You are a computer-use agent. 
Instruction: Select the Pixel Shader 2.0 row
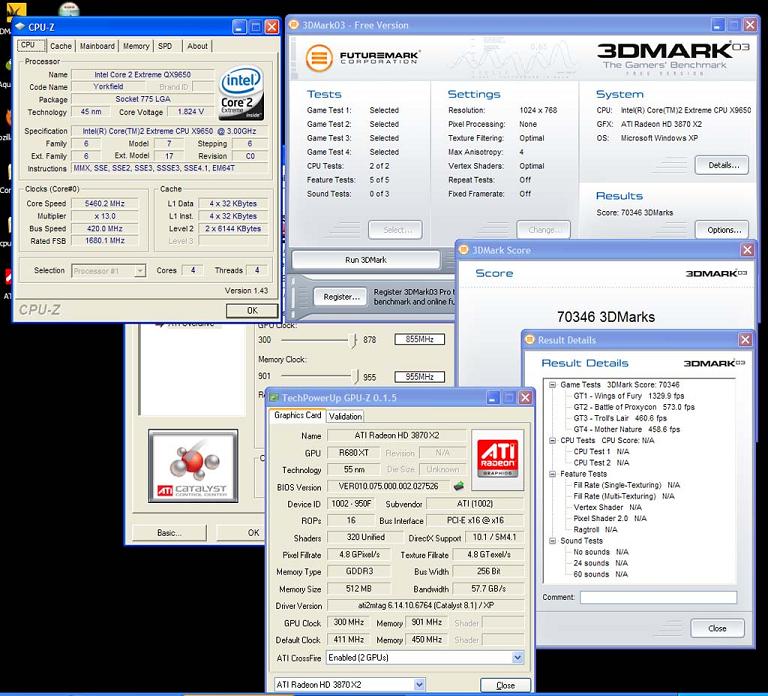pyautogui.click(x=610, y=518)
